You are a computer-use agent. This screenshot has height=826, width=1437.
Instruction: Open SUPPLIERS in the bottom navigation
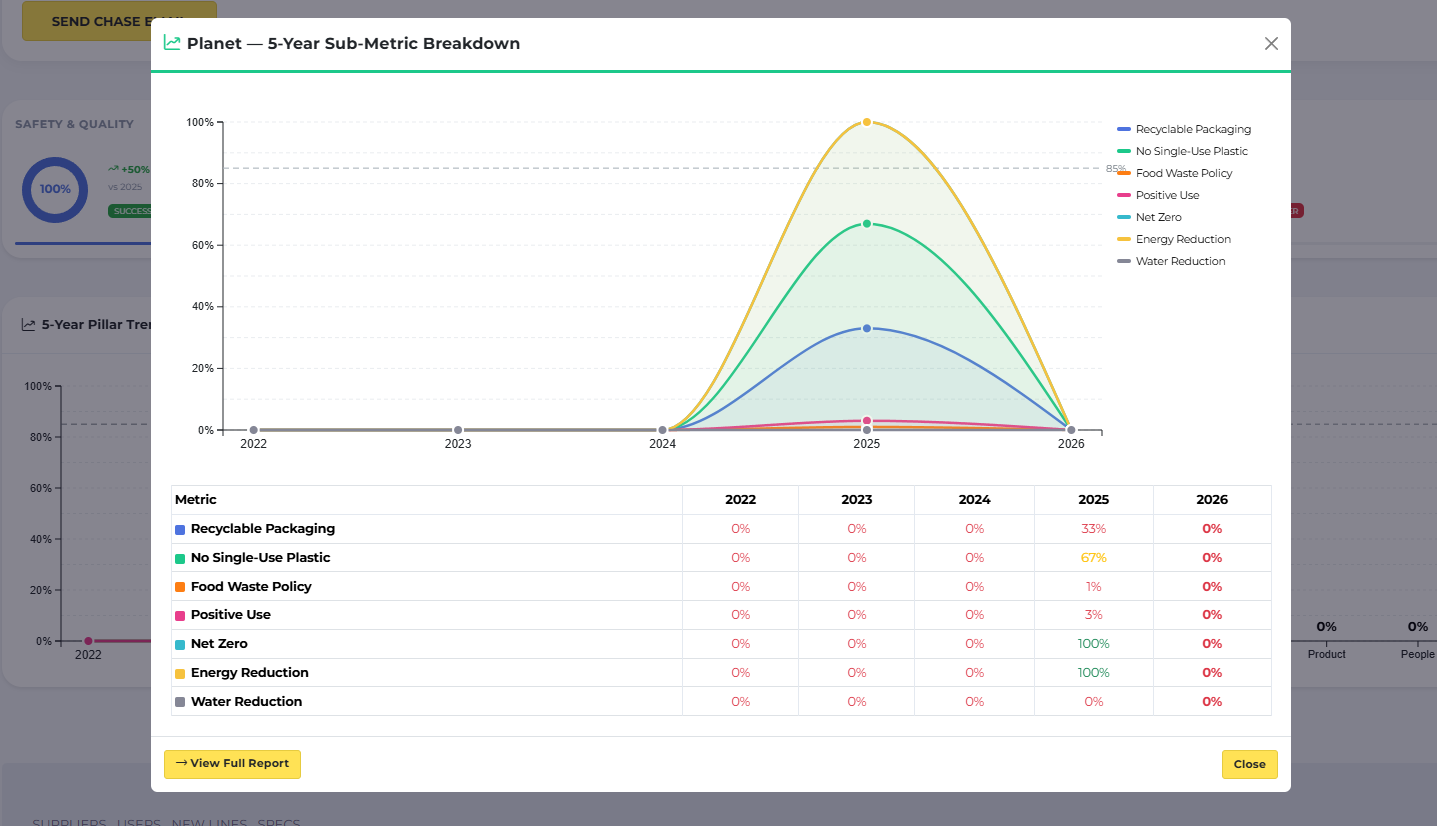[x=68, y=822]
